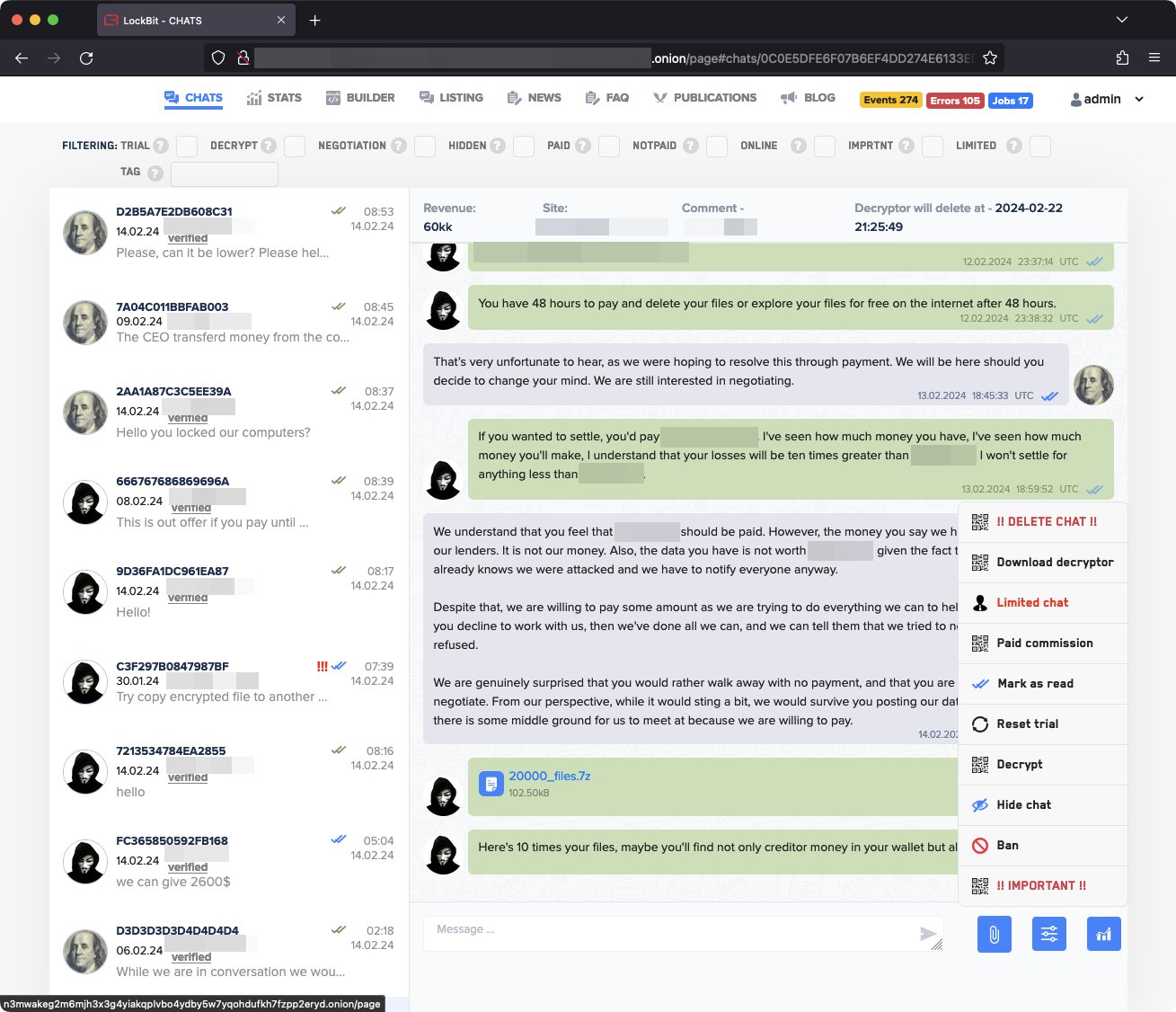Open the Jobs 17 badge
This screenshot has height=1012, width=1176.
tap(1011, 100)
